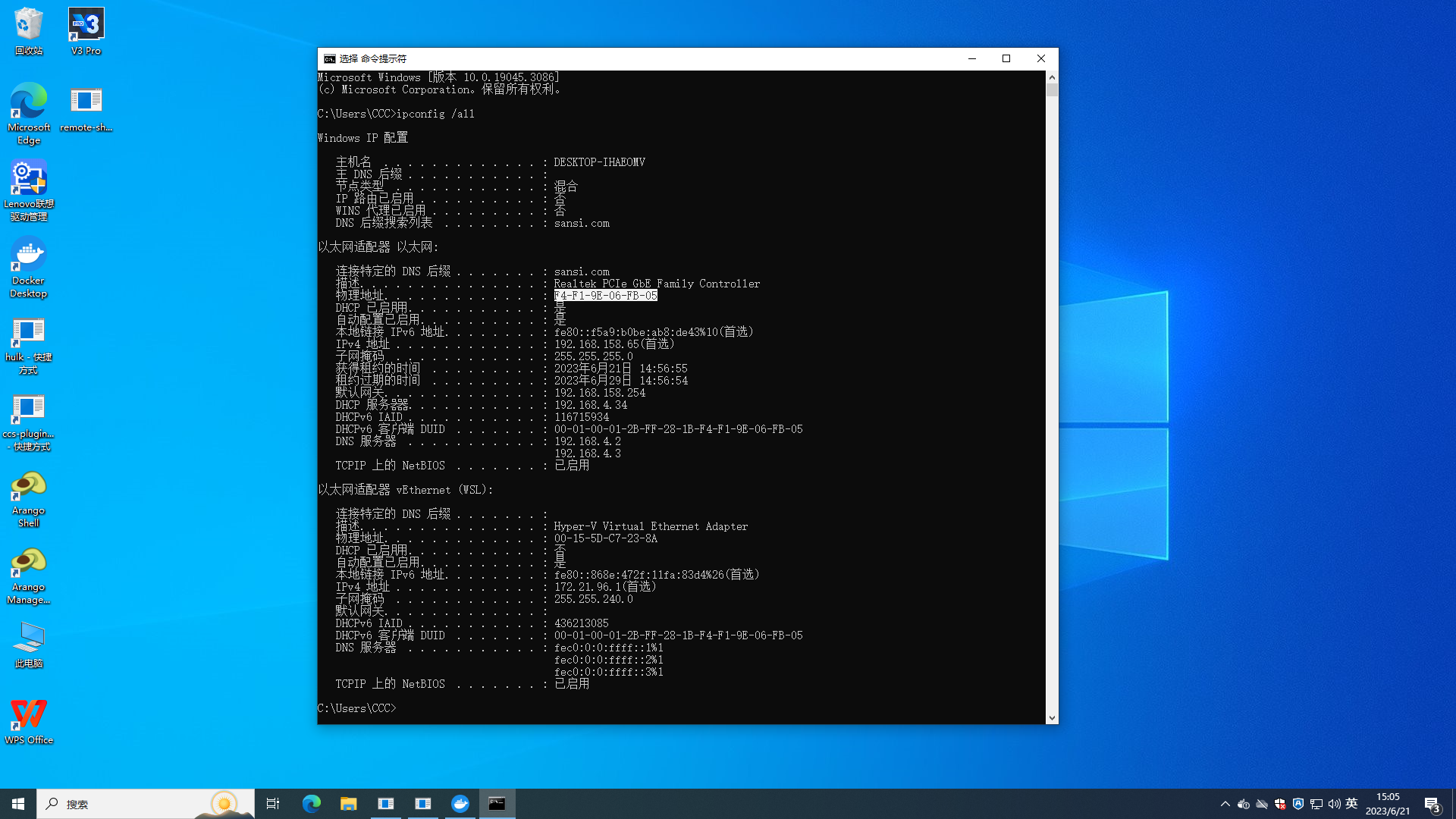Select the This PC desktop icon
Viewport: 1456px width, 819px height.
tap(29, 645)
